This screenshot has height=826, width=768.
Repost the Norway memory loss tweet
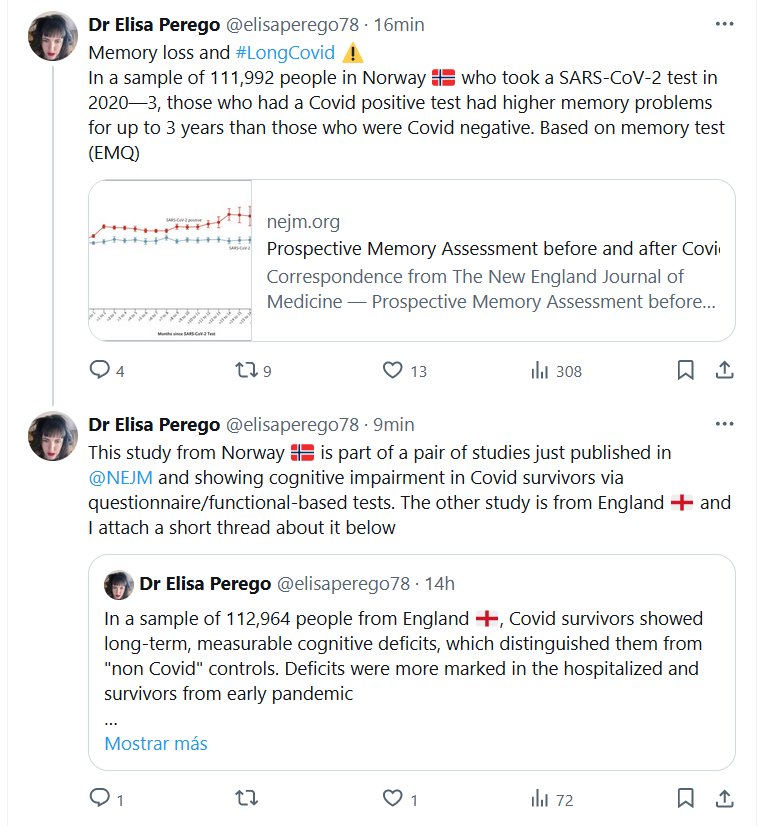[244, 370]
